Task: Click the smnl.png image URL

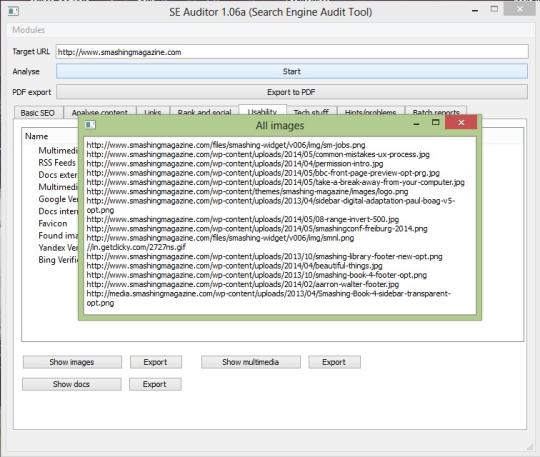Action: tap(220, 238)
